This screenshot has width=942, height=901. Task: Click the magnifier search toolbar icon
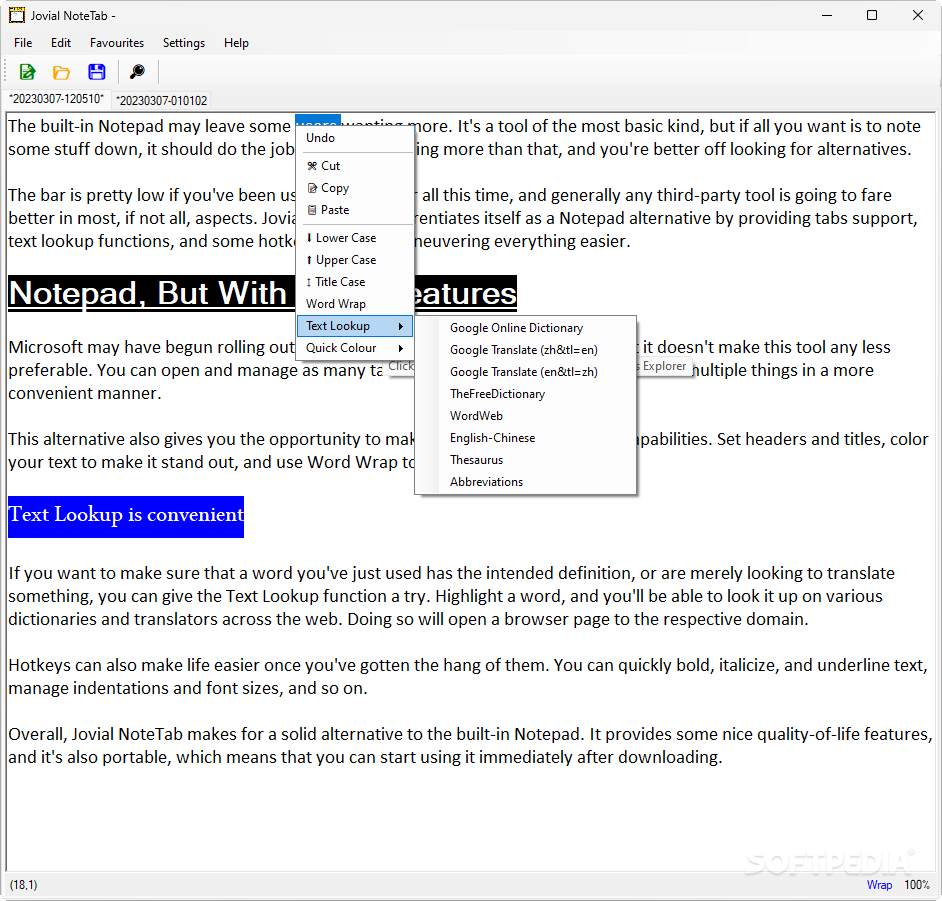(x=138, y=72)
